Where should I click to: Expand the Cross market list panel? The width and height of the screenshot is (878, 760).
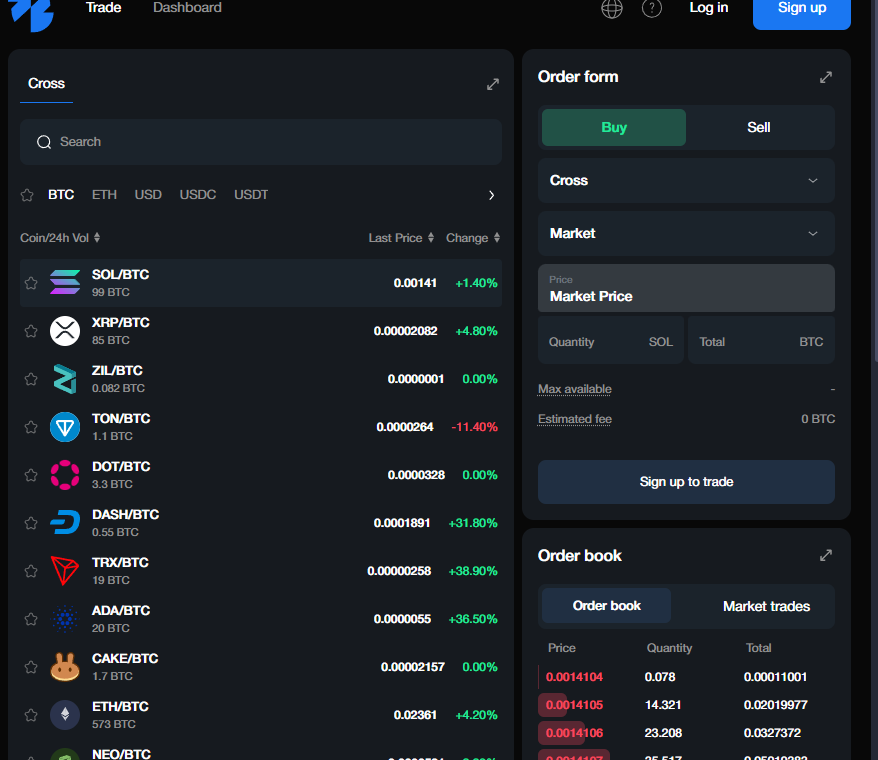pos(493,84)
